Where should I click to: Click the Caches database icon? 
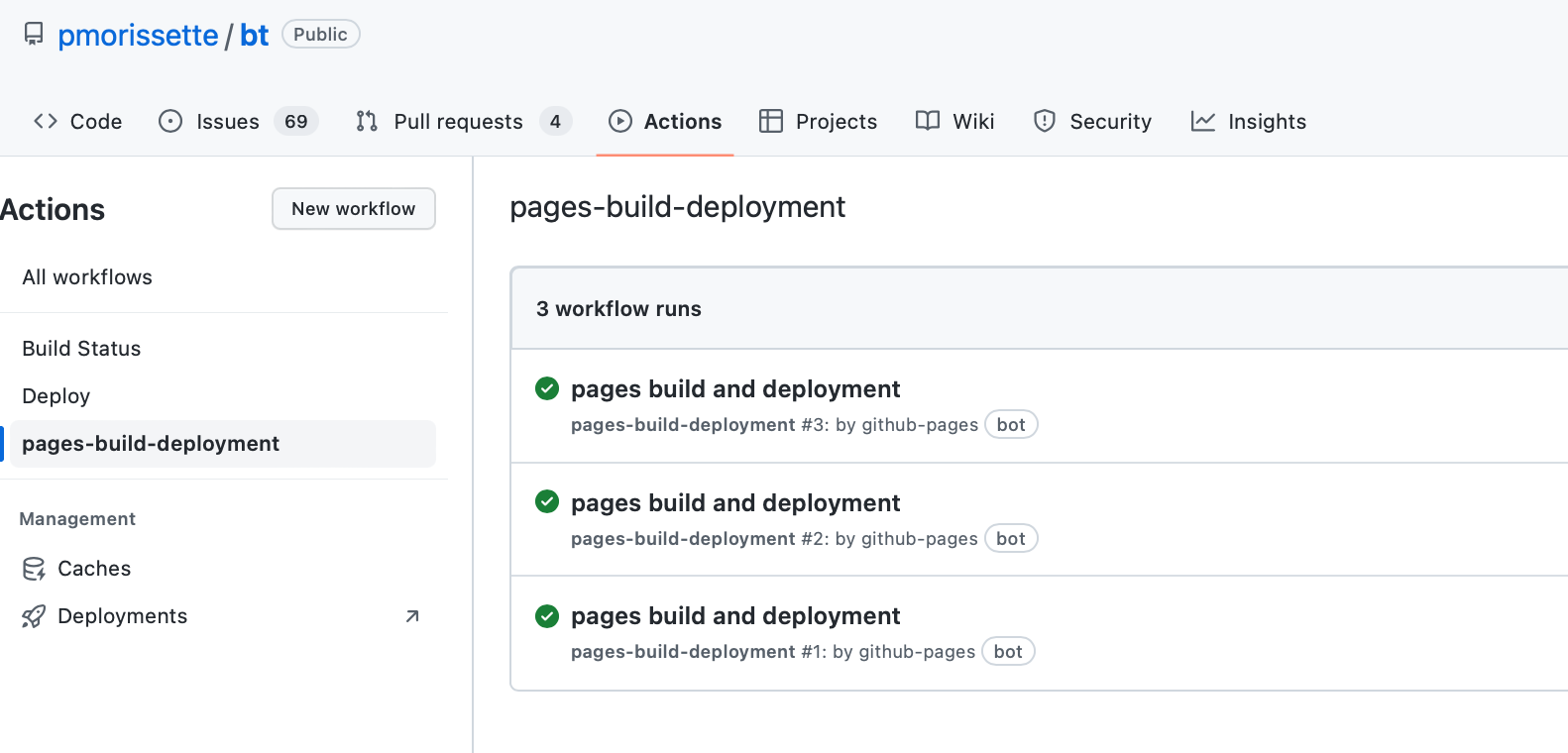[34, 569]
